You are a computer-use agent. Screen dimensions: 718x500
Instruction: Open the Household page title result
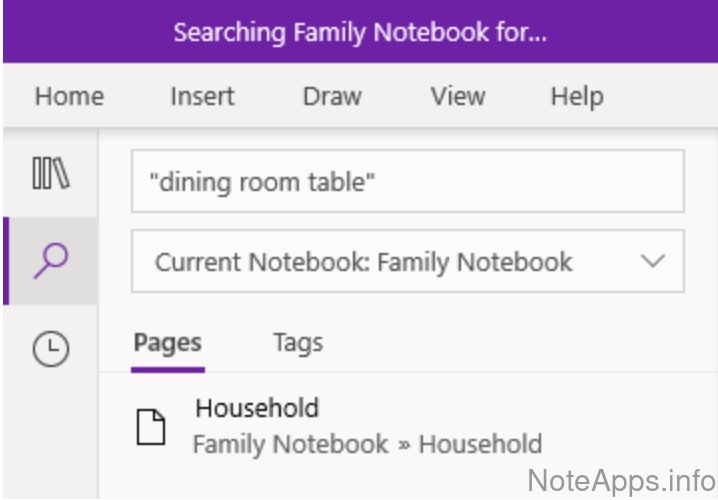pos(256,408)
